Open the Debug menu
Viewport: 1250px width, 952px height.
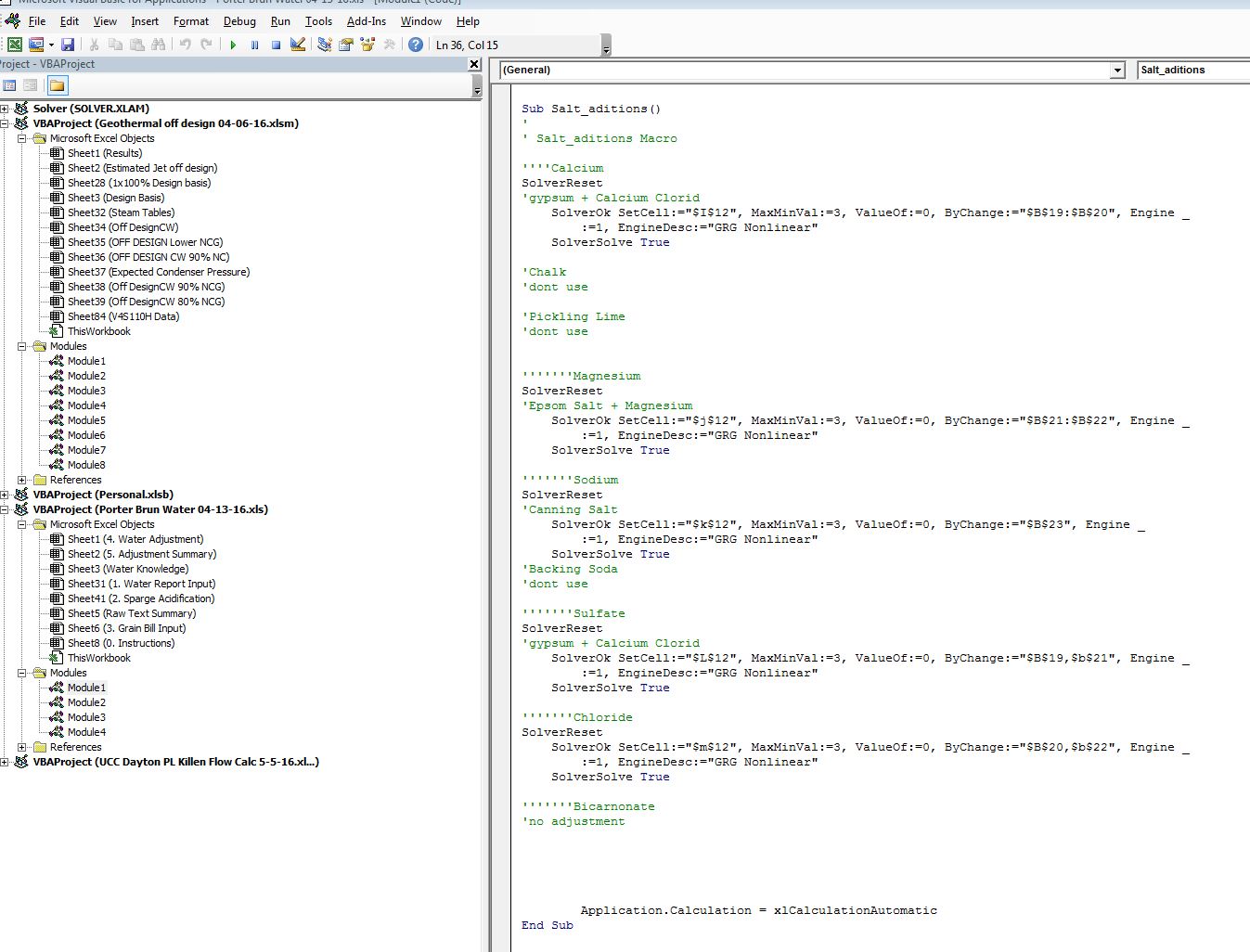(x=239, y=20)
